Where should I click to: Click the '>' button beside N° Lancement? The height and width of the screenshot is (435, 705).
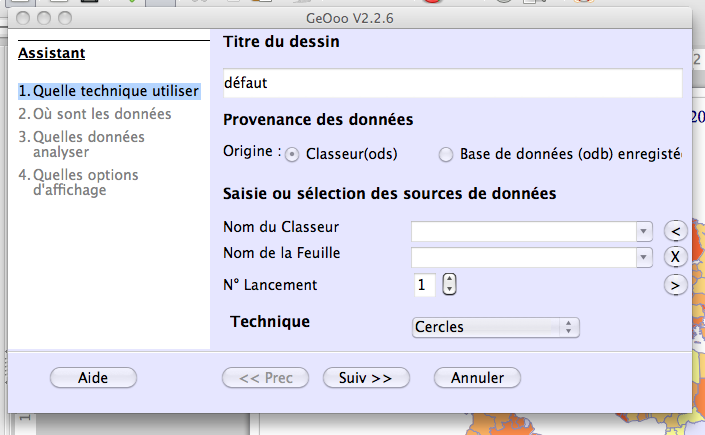(675, 285)
